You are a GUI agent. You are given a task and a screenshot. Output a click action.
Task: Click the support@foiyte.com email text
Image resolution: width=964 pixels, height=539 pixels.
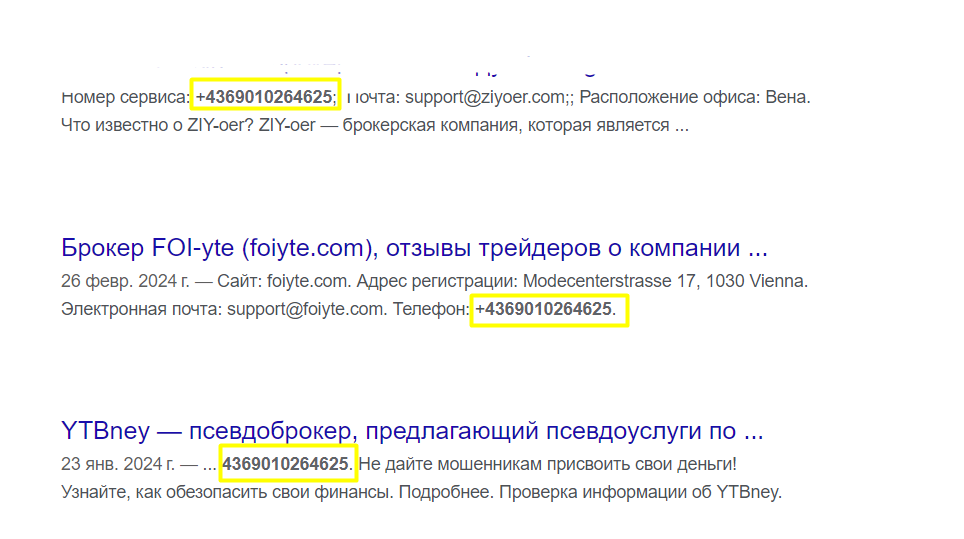coord(306,309)
